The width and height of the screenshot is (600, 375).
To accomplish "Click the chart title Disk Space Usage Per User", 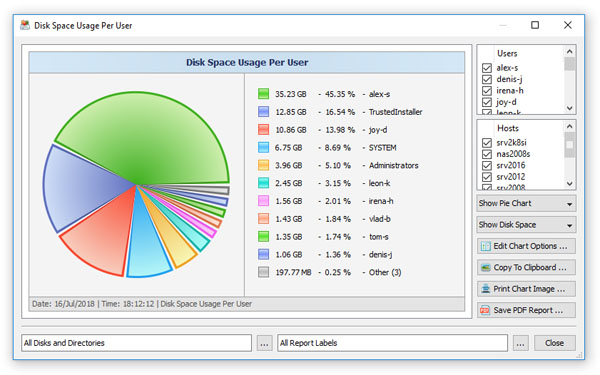I will coord(247,62).
